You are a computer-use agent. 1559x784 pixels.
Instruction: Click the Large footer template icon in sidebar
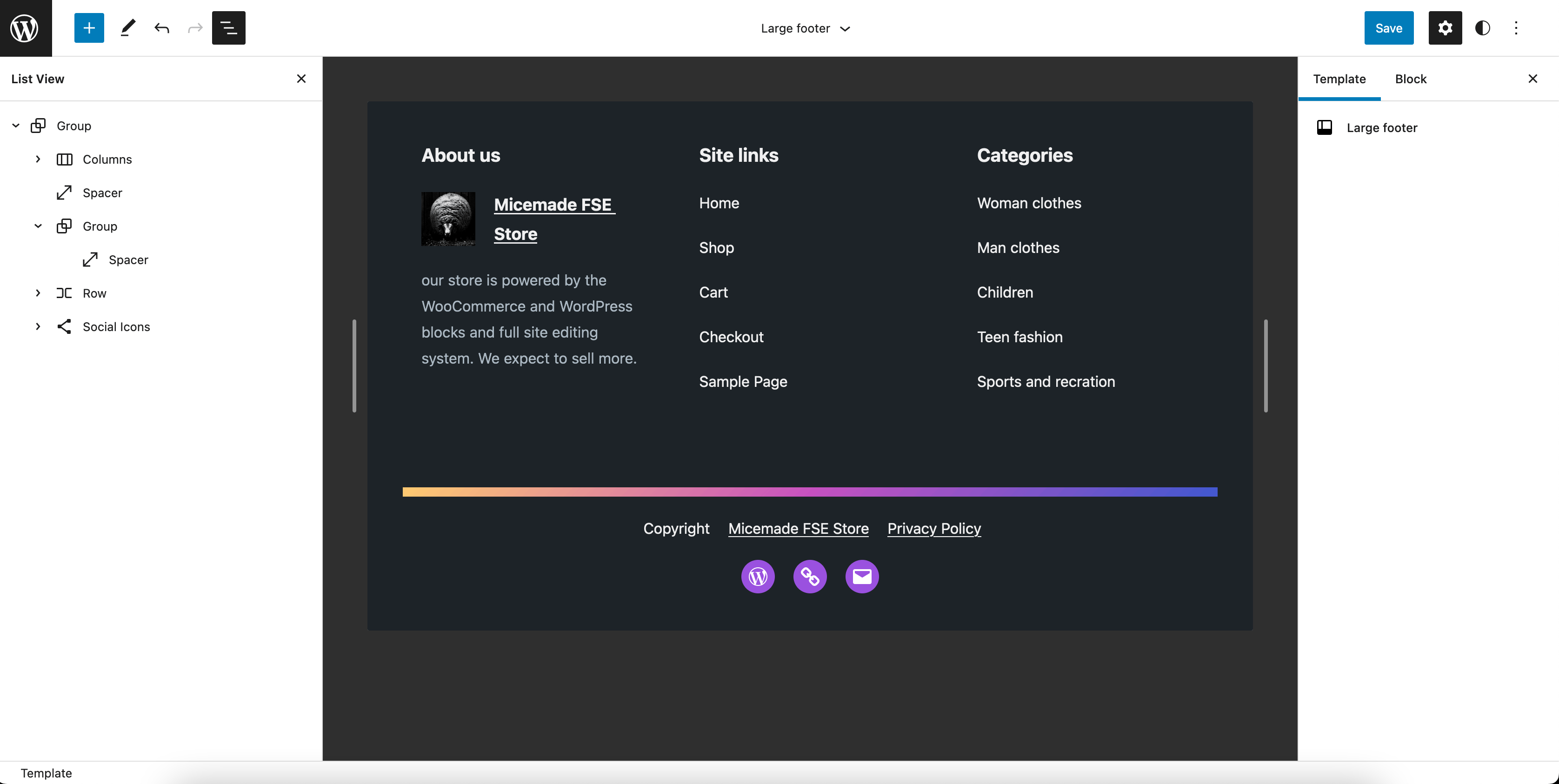pyautogui.click(x=1324, y=127)
